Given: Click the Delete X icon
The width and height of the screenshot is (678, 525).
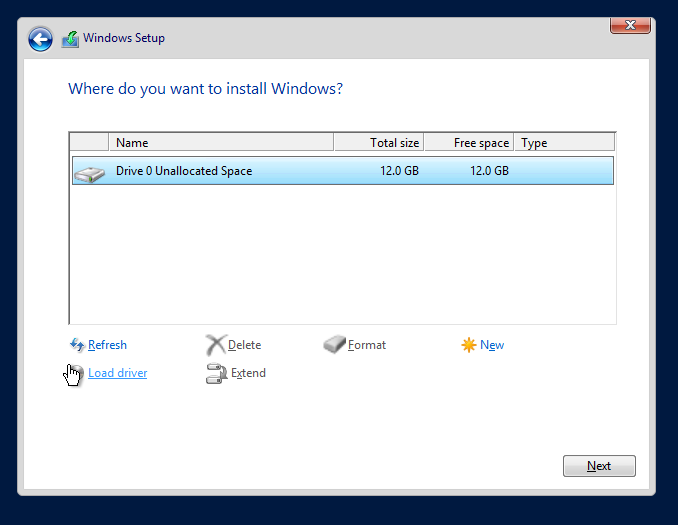Looking at the screenshot, I should click(215, 345).
